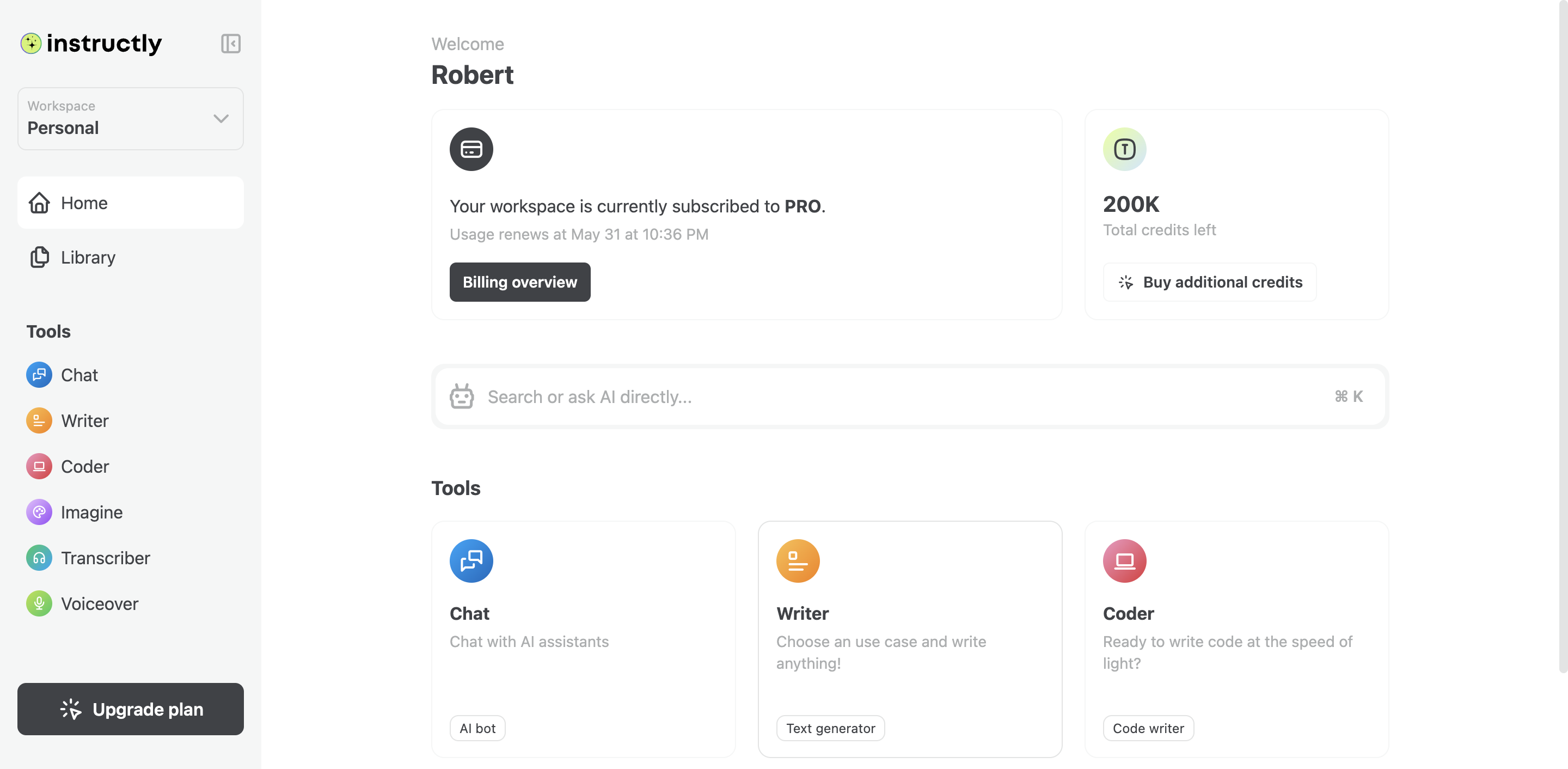Screen dimensions: 1568x769
Task: Open Billing overview
Action: tap(519, 282)
